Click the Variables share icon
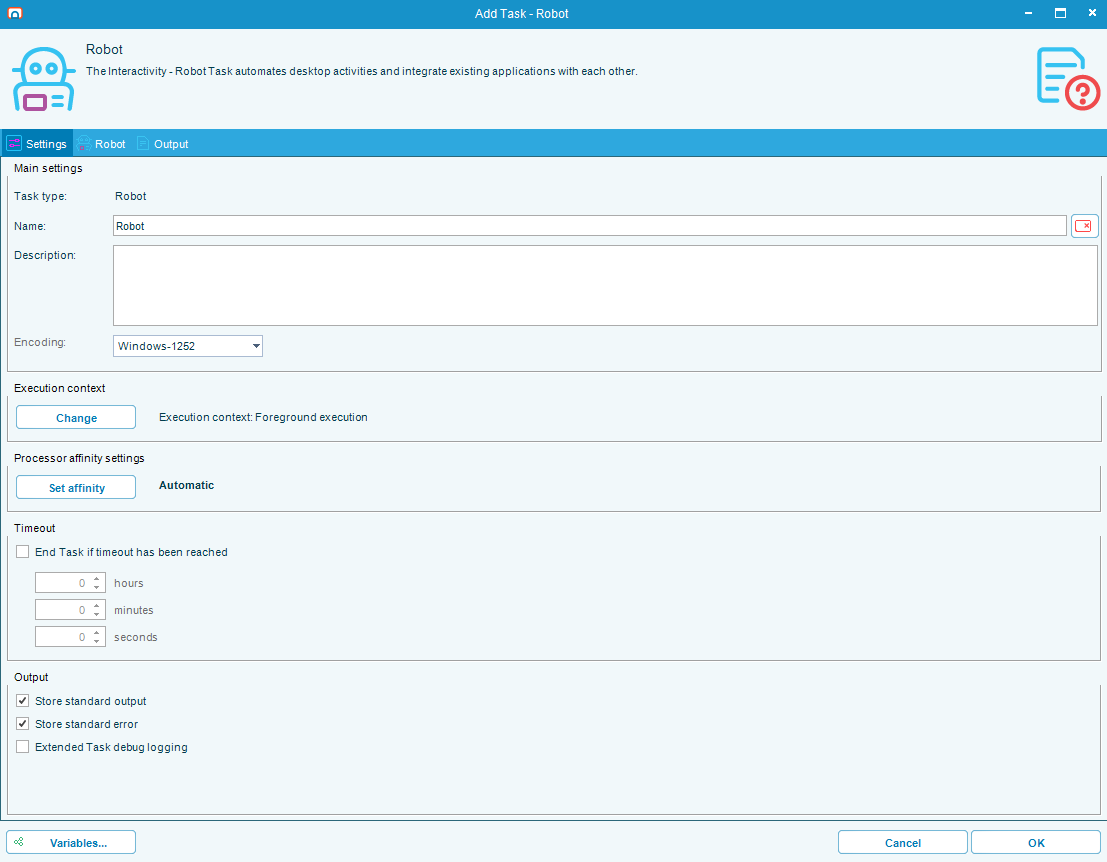 [19, 842]
